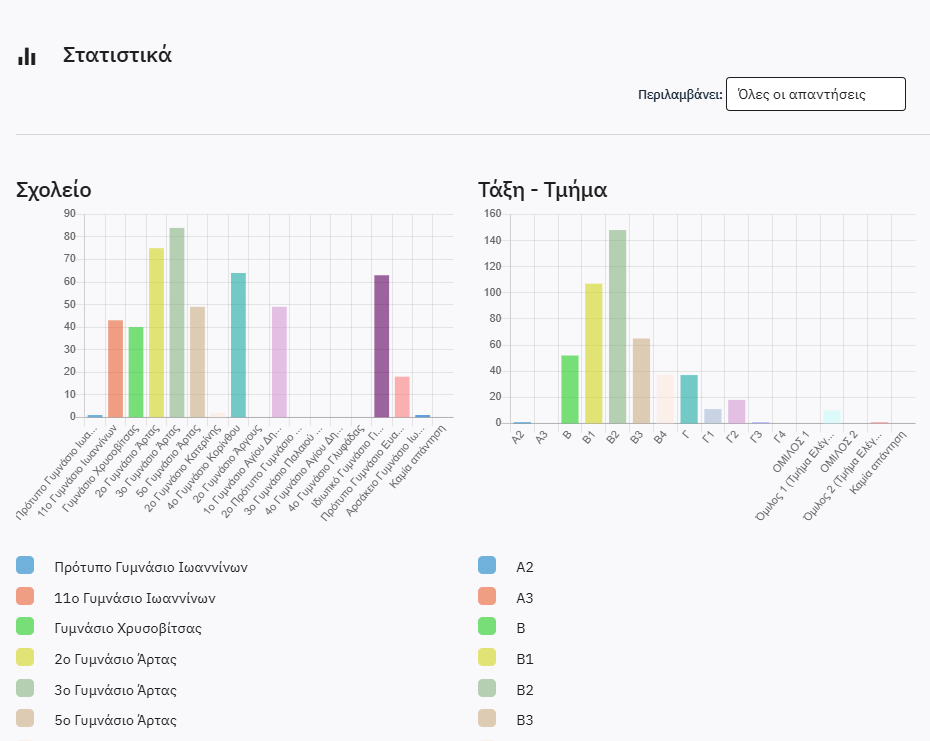Toggle the A2 legend color swatch
The width and height of the screenshot is (930, 741).
tap(487, 565)
